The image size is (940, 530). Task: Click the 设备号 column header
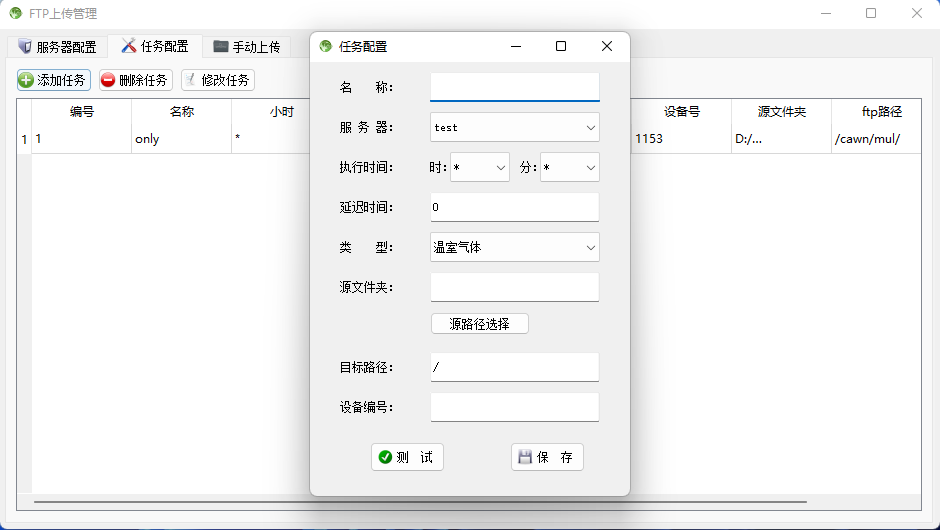click(682, 112)
